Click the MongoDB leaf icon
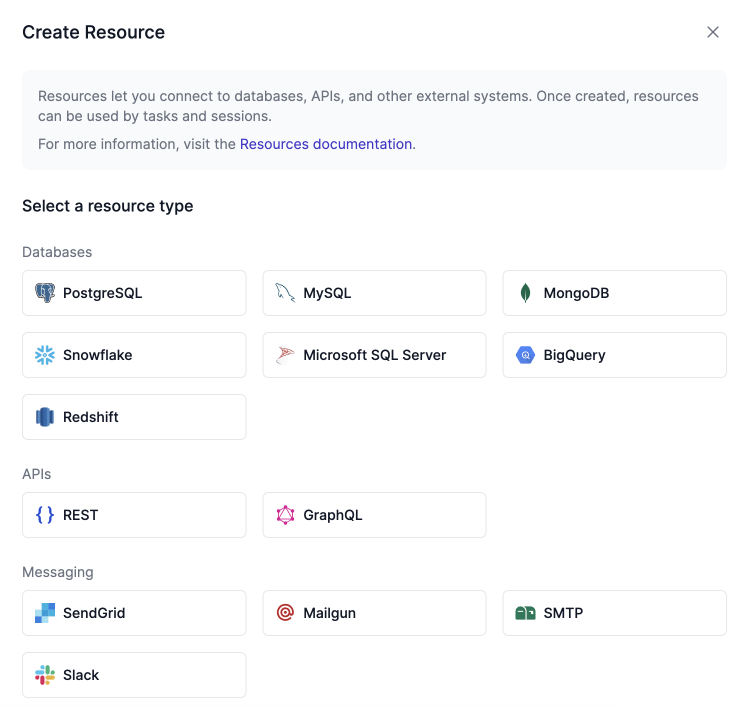Image resolution: width=750 pixels, height=707 pixels. click(x=525, y=293)
